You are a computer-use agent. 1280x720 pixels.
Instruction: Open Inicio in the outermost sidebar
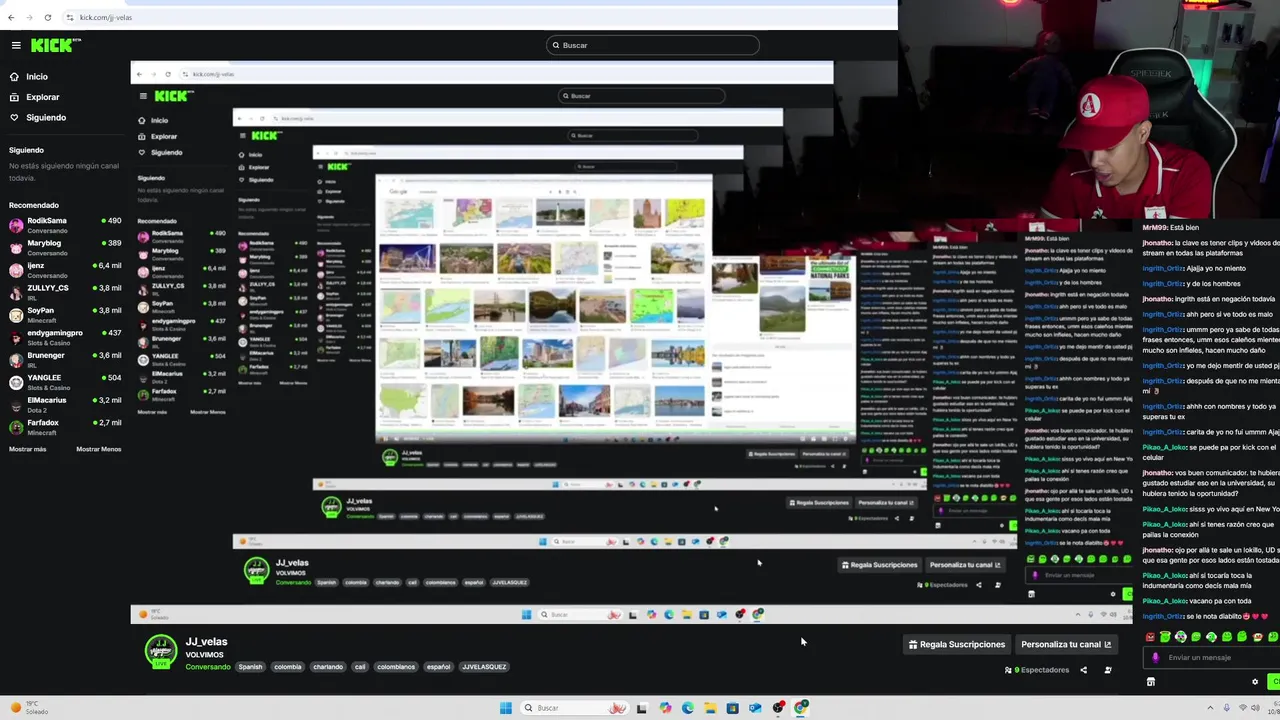click(x=28, y=76)
